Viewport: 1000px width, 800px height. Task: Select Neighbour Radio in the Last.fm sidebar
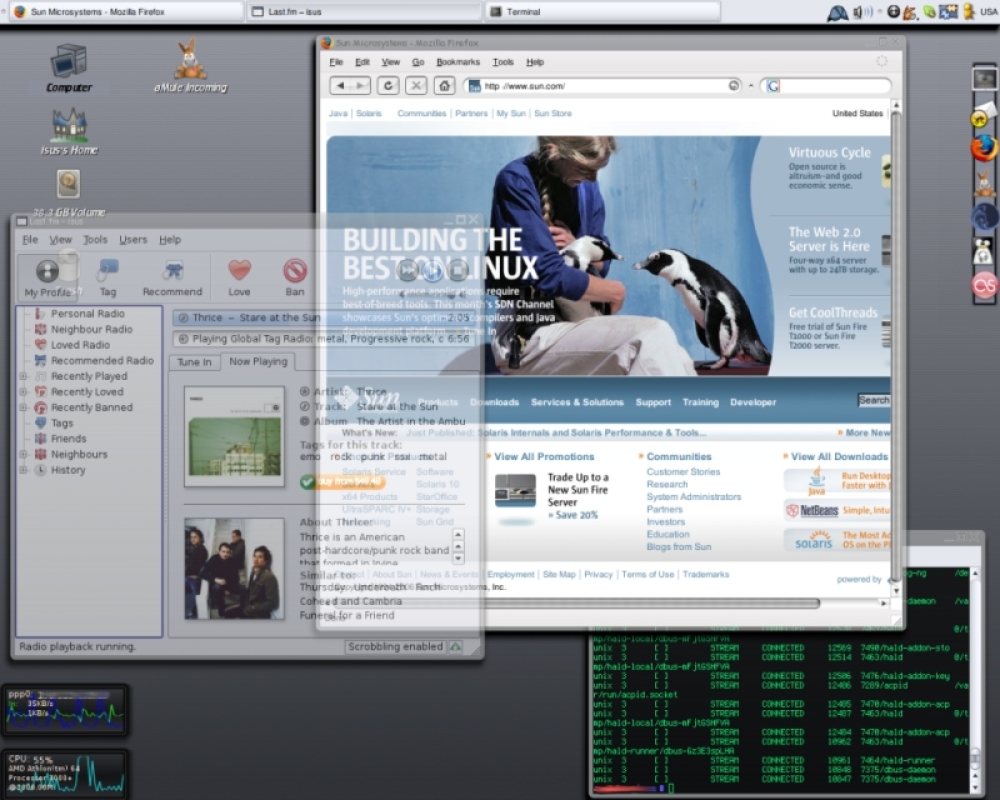click(91, 329)
